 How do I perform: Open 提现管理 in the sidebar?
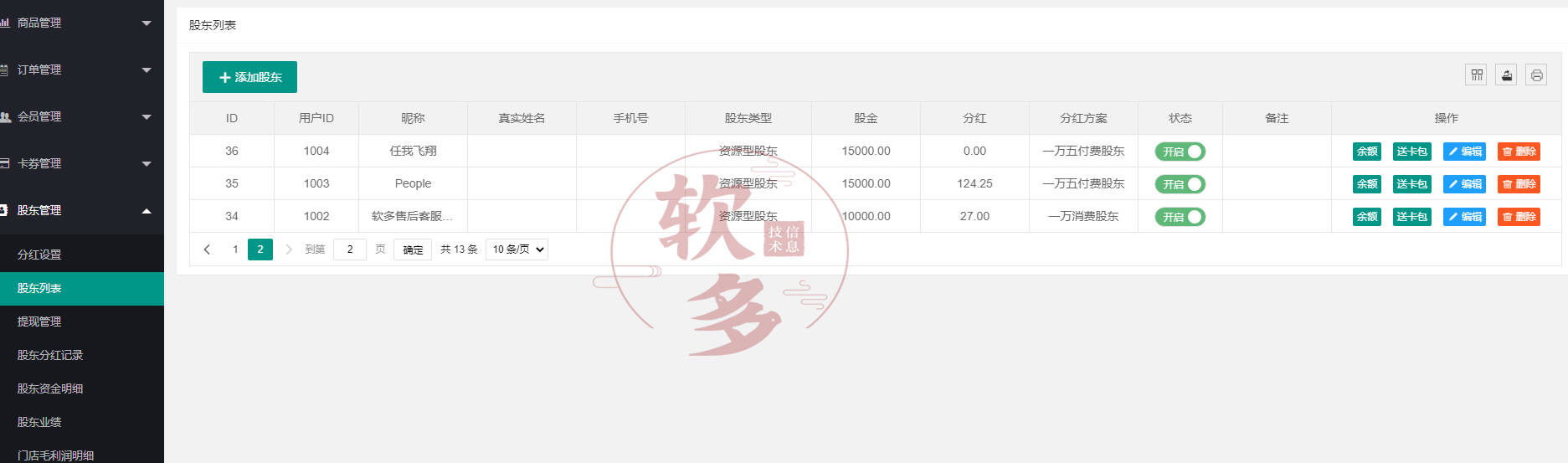click(x=39, y=322)
